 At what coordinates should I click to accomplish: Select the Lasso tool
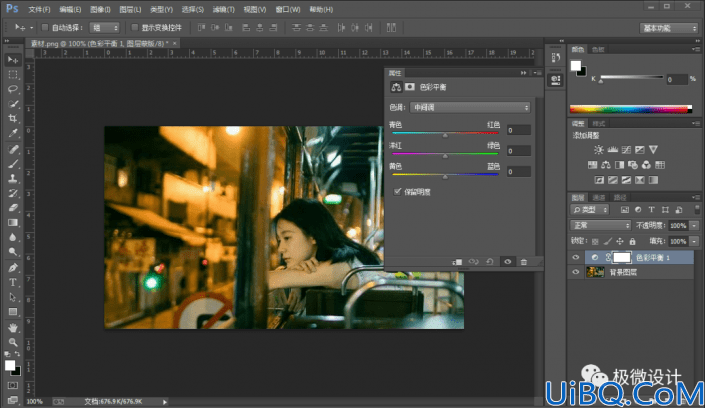coord(13,89)
